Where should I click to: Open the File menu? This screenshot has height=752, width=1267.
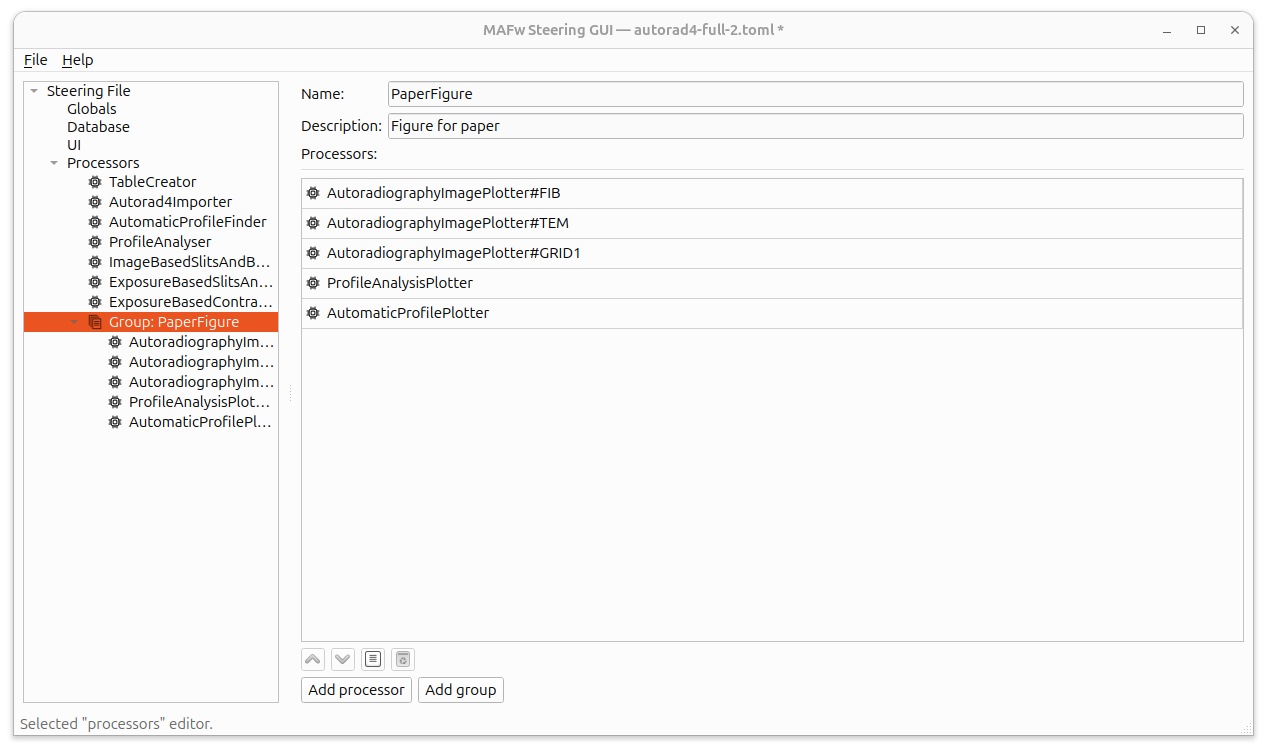click(35, 60)
